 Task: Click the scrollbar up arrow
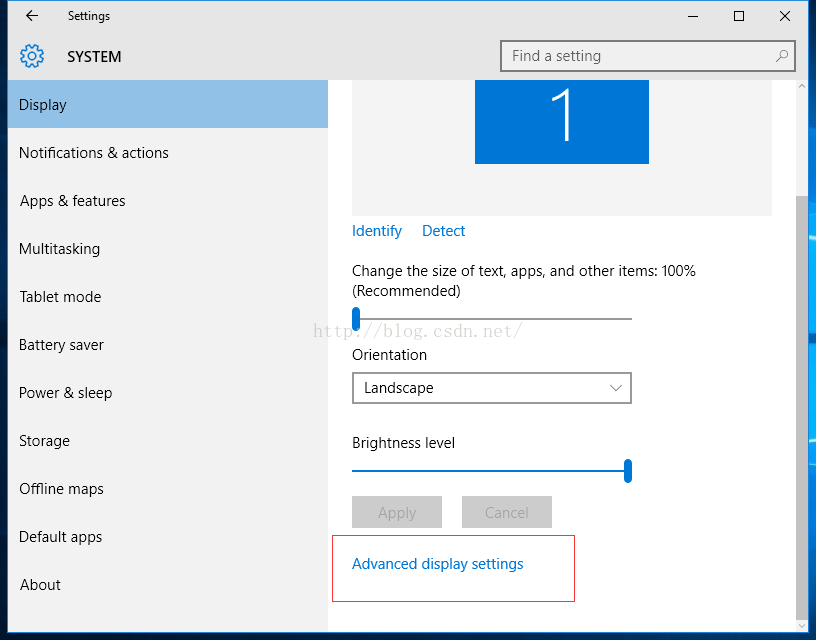(801, 86)
